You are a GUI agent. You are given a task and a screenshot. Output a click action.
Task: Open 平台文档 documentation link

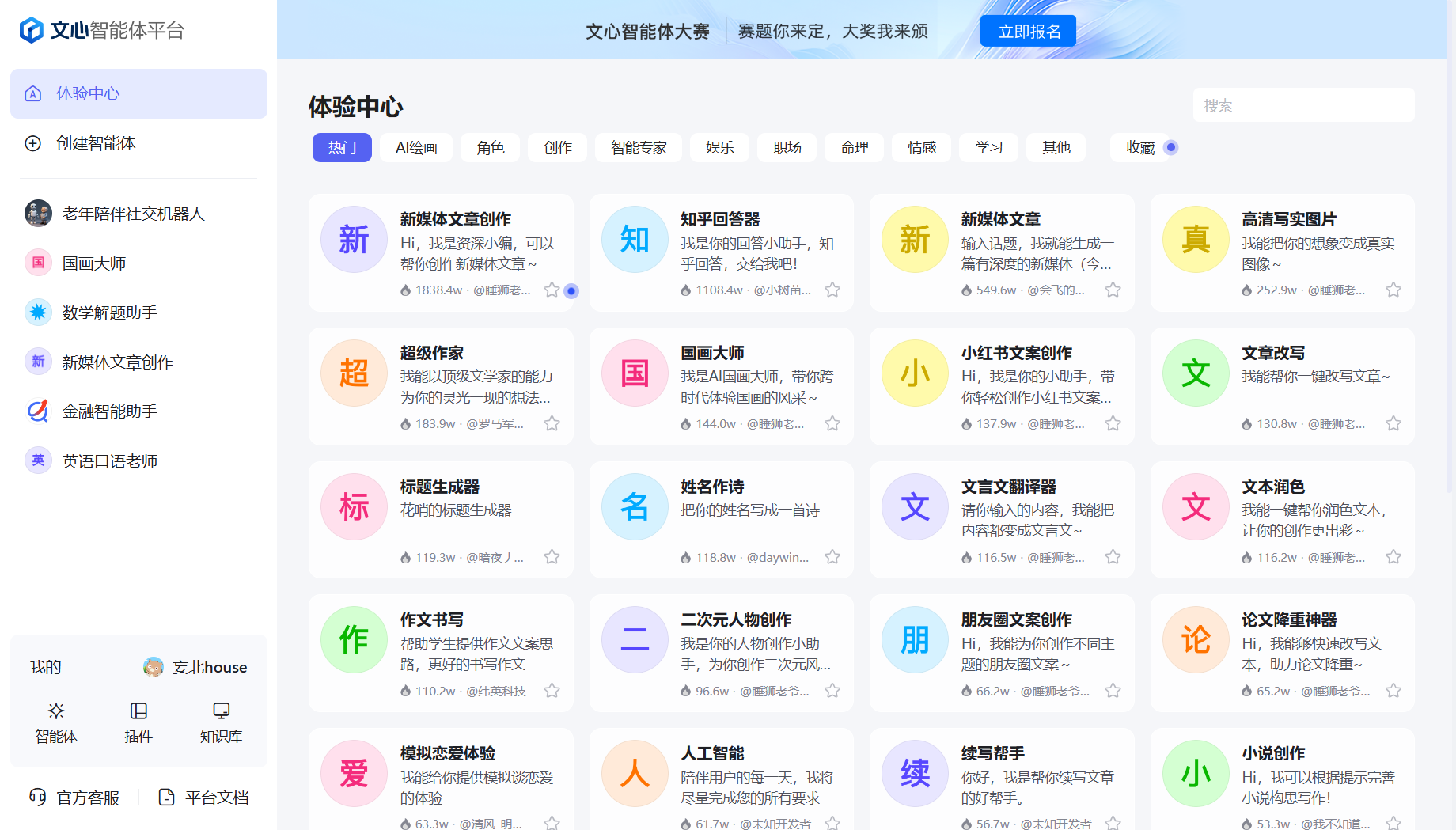[204, 798]
